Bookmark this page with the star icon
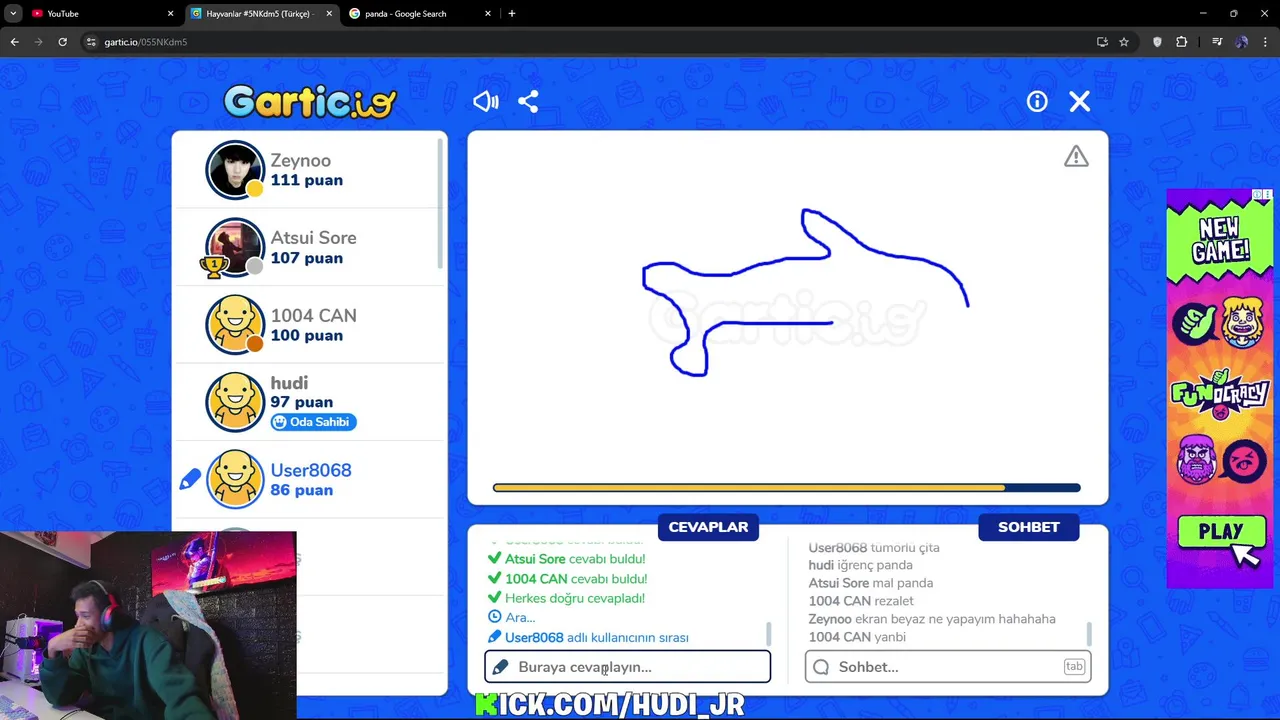The image size is (1280, 720). click(x=1124, y=42)
